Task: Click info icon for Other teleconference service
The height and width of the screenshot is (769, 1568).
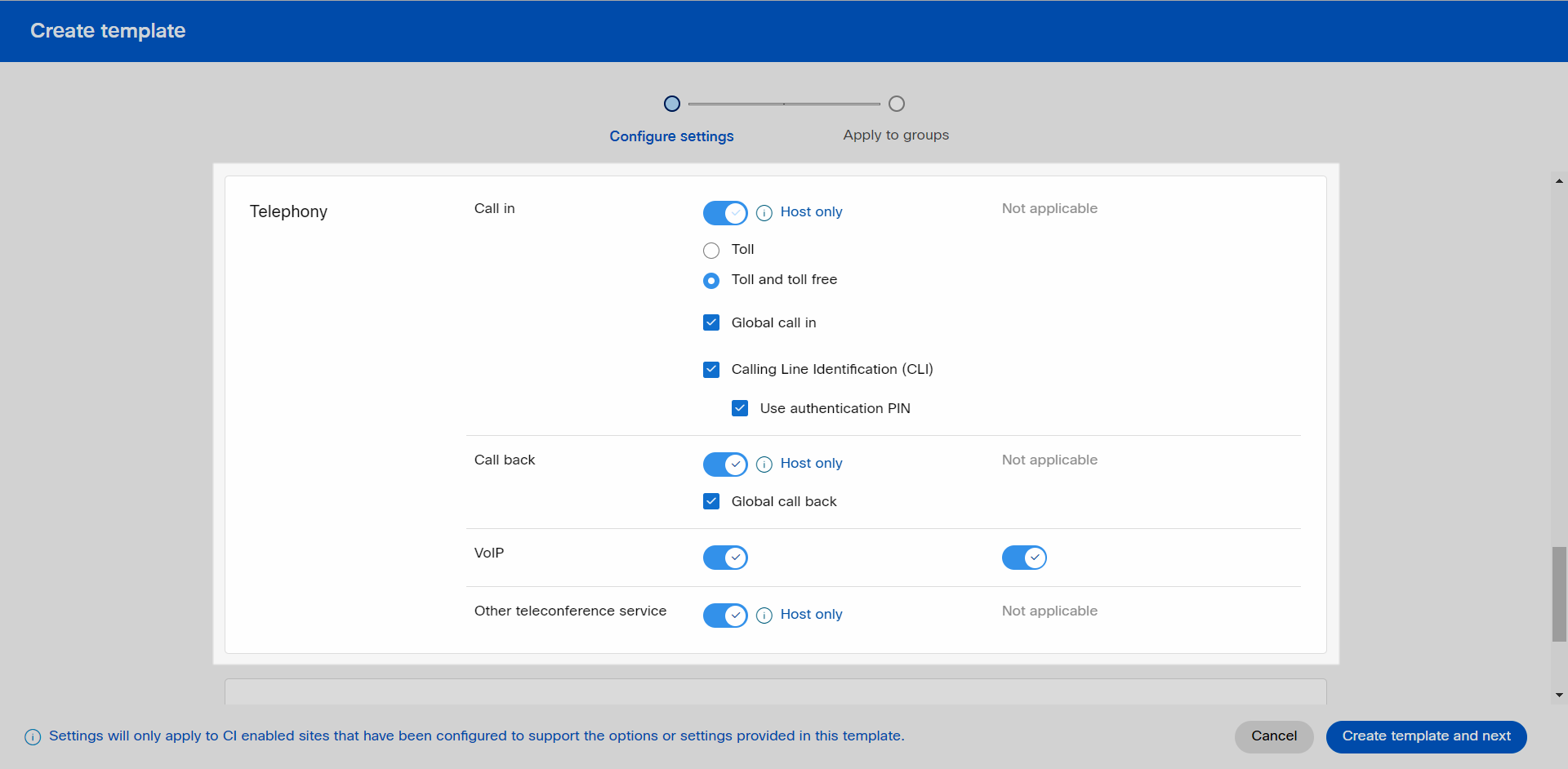Action: (764, 616)
